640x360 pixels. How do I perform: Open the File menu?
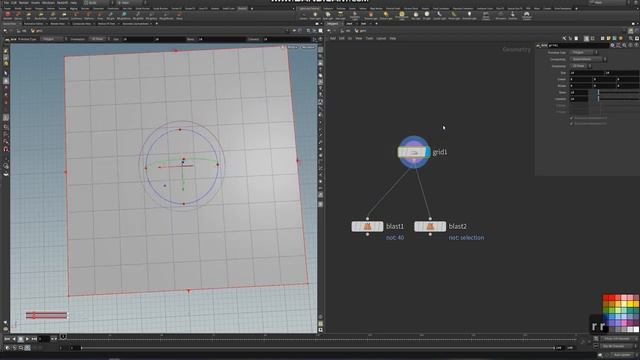pyautogui.click(x=6, y=2)
